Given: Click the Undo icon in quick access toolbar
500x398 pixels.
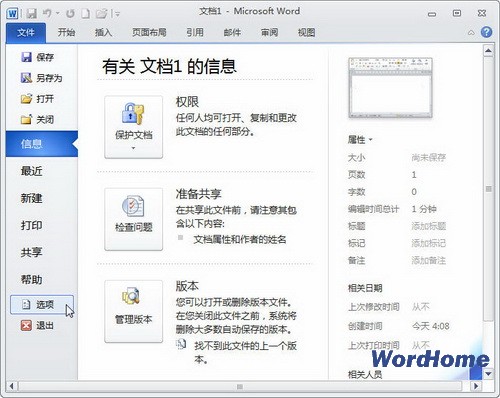Looking at the screenshot, I should click(x=47, y=13).
